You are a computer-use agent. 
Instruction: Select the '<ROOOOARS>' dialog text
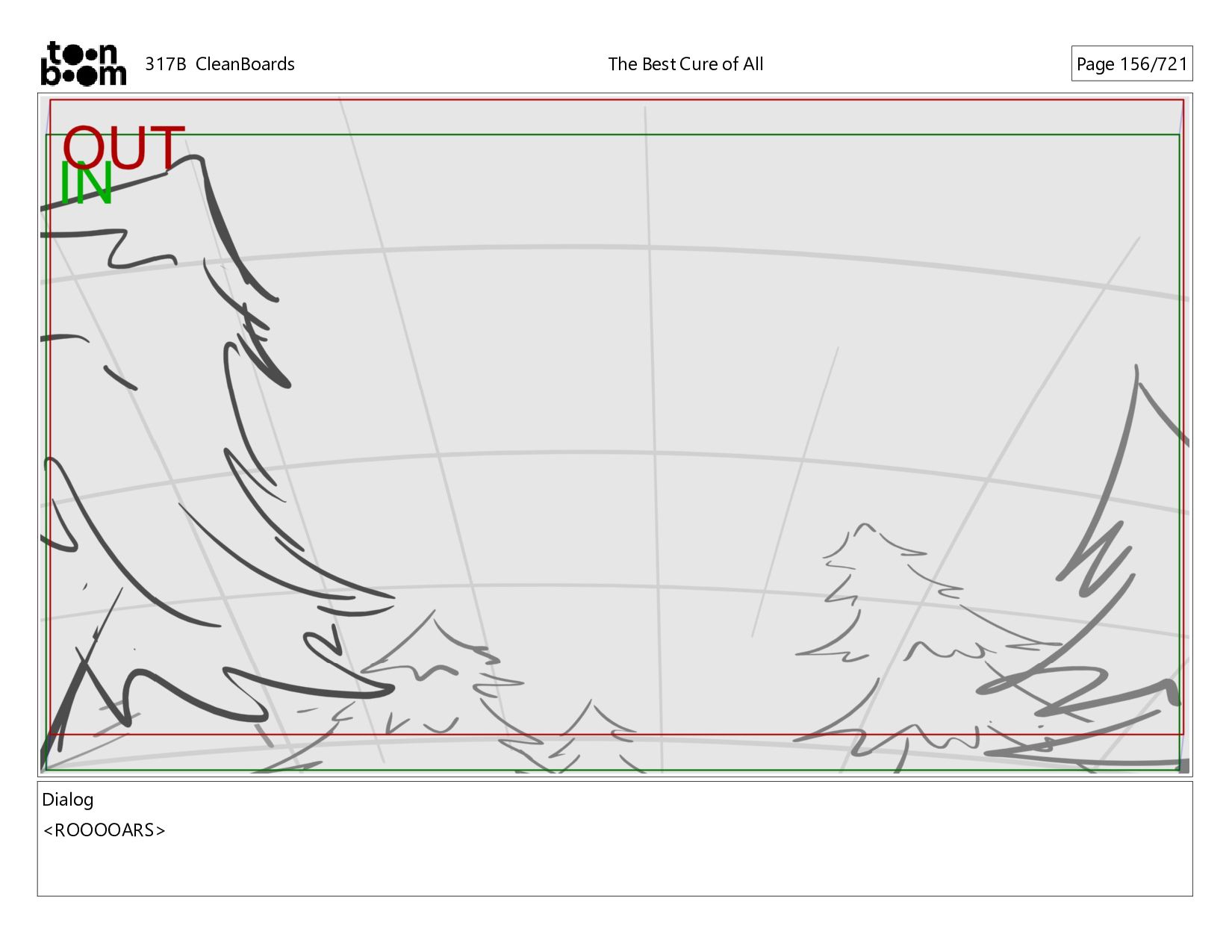[x=105, y=830]
